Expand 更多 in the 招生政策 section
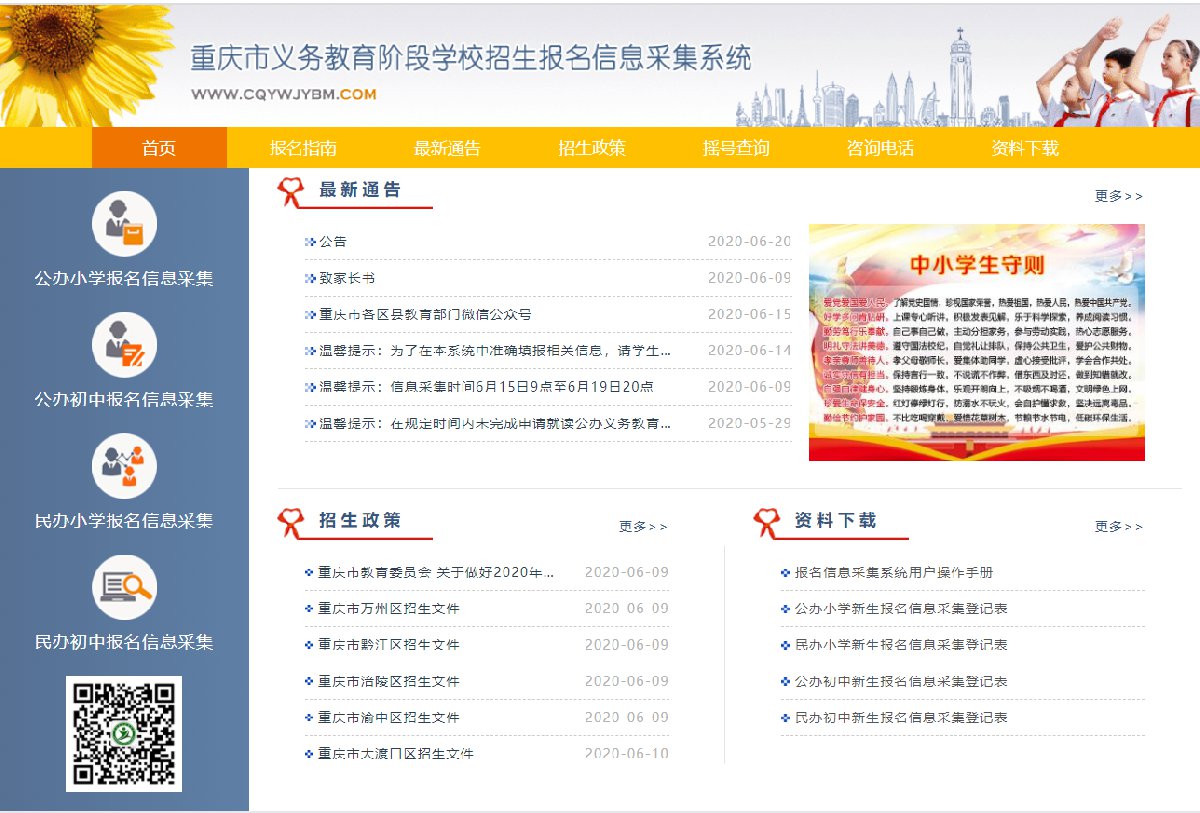The height and width of the screenshot is (813, 1200). (642, 526)
